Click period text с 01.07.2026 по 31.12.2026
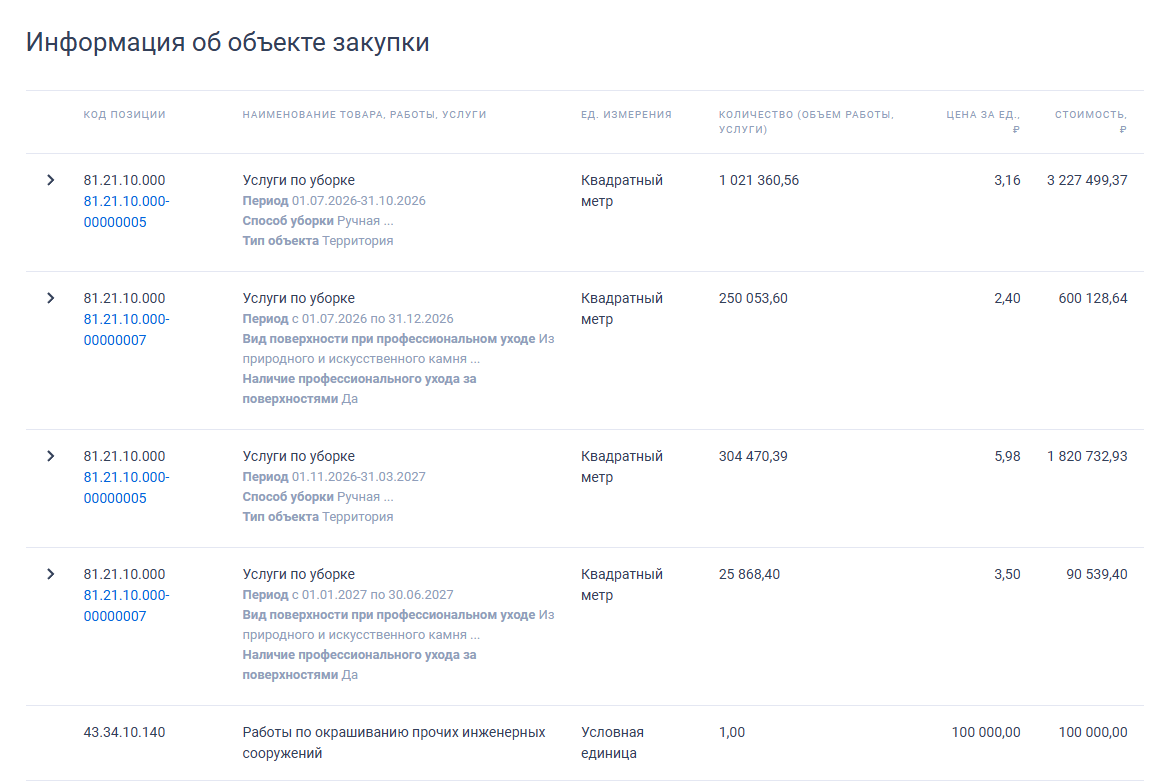 click(x=372, y=319)
